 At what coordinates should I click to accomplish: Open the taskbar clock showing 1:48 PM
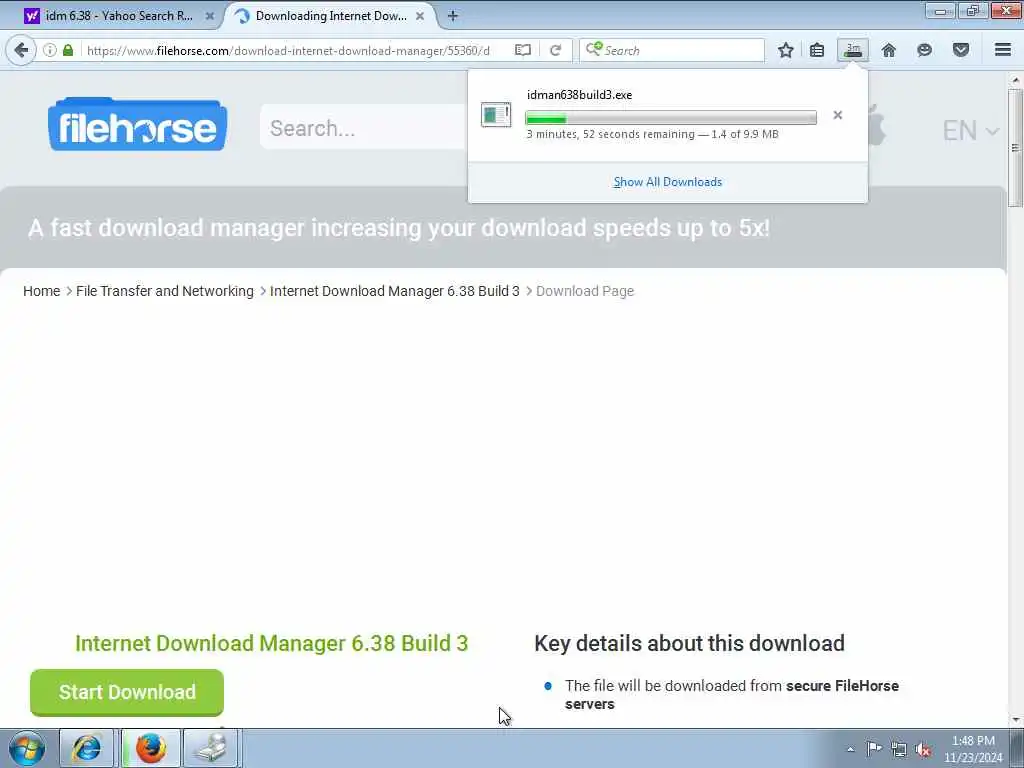pos(973,749)
